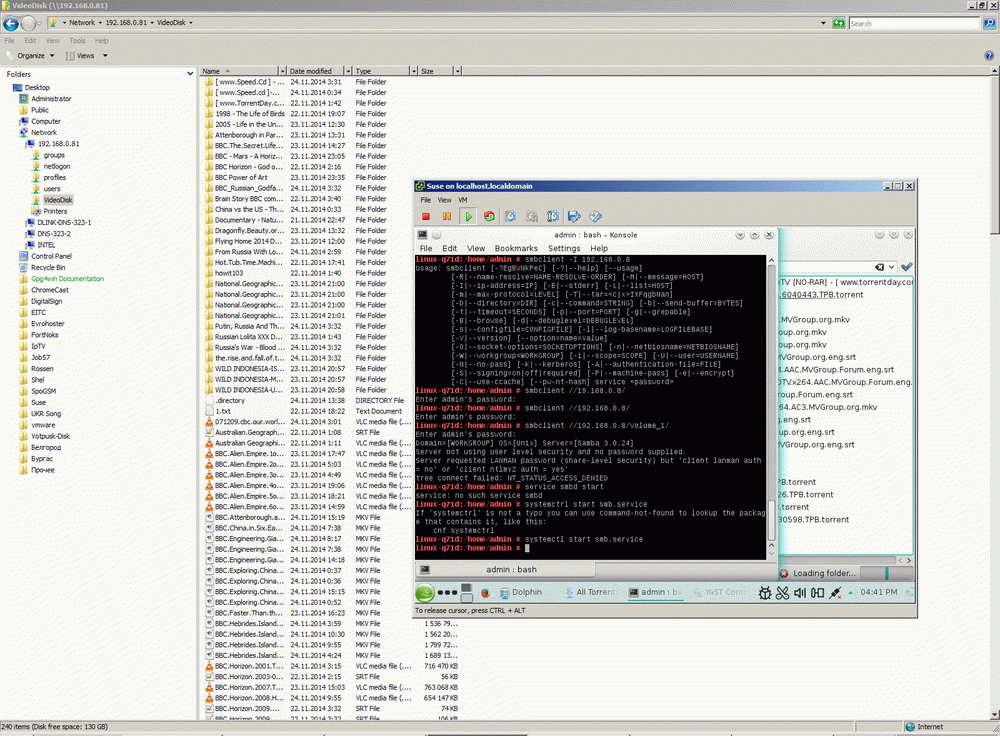Viewport: 1000px width, 736px height.
Task: Sort files by Date modified column
Action: (310, 72)
